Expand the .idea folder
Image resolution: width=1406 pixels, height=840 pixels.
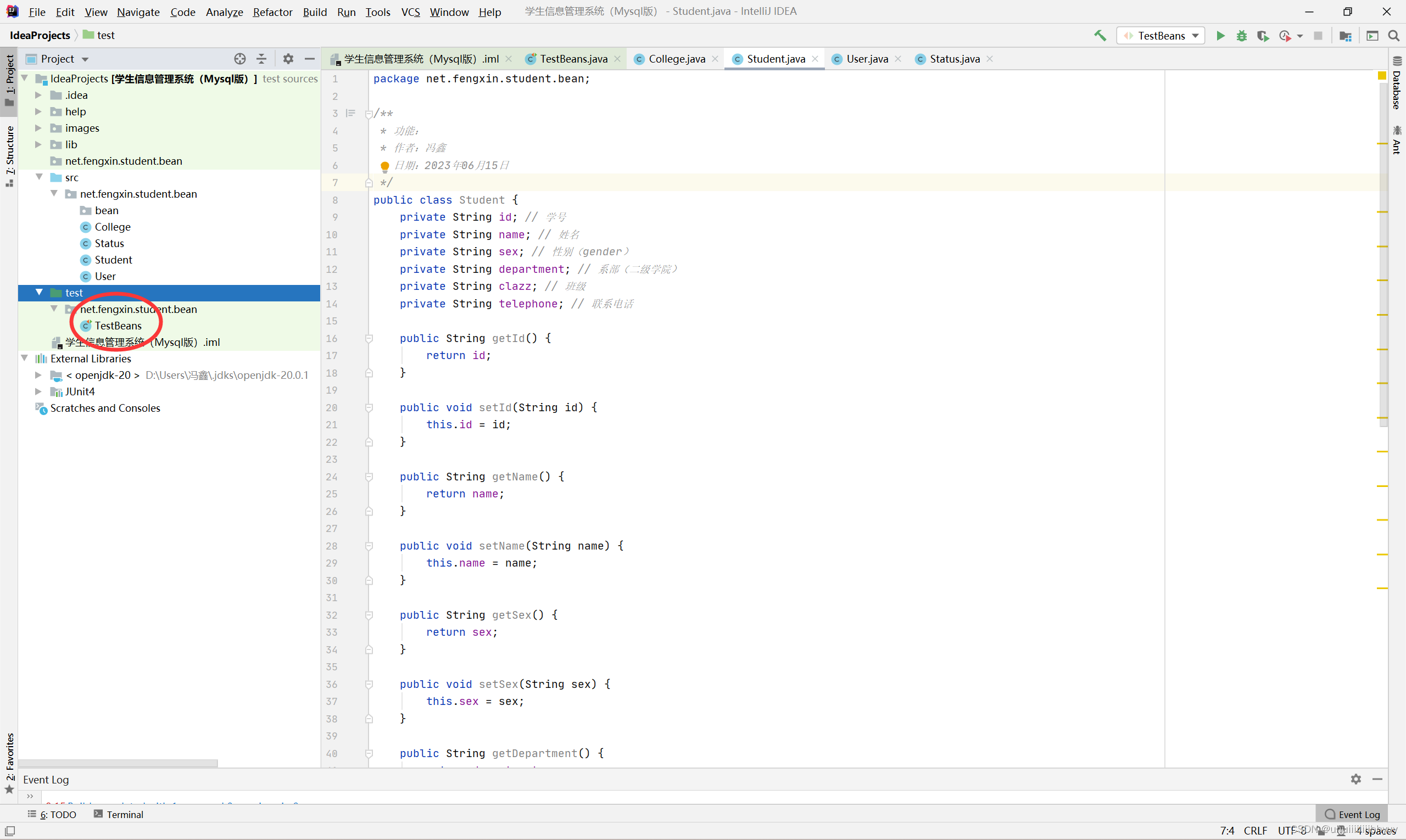[38, 95]
